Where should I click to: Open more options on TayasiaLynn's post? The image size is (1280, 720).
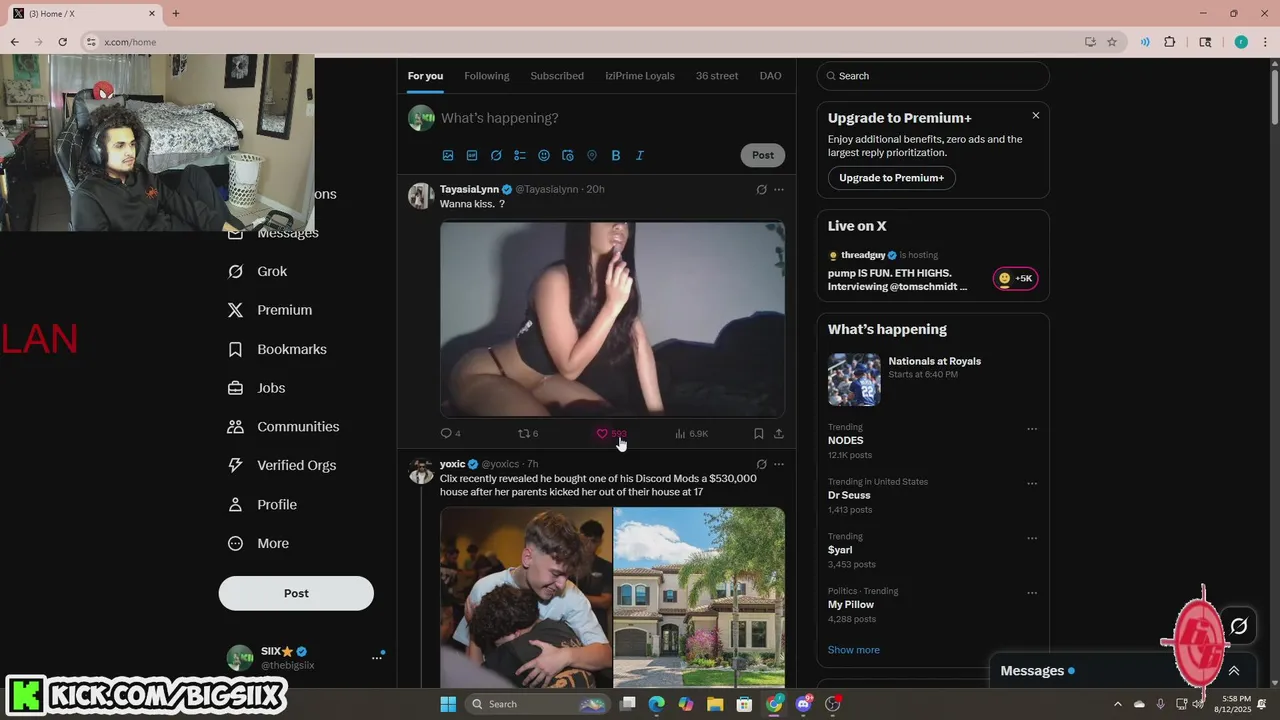coord(779,189)
